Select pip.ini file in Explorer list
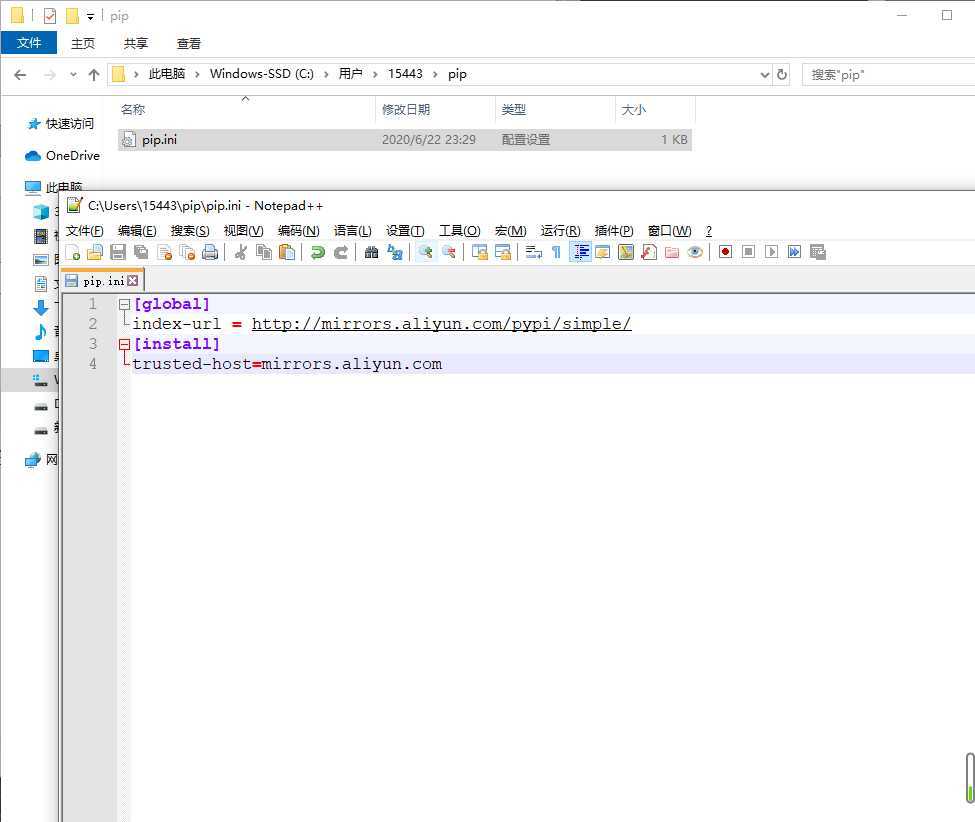 405,140
